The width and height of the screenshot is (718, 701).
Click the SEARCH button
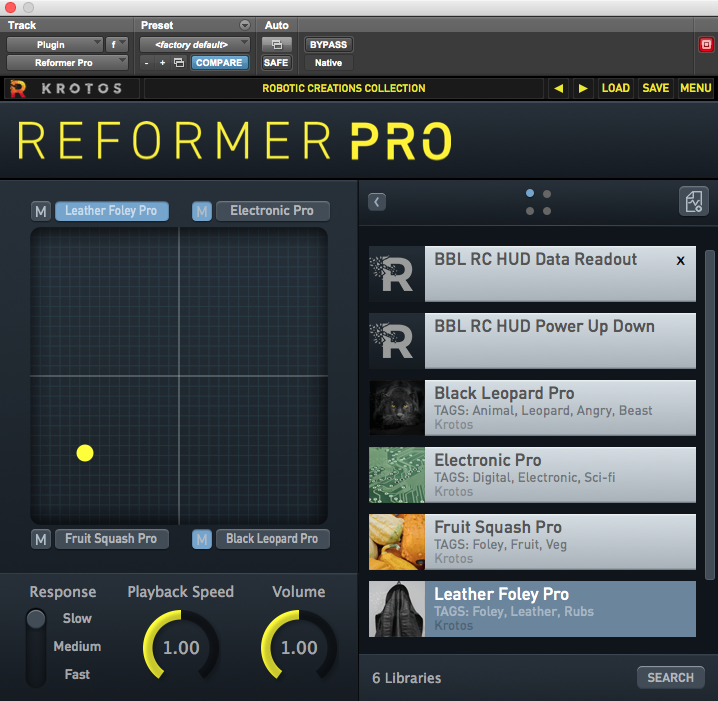coord(670,677)
